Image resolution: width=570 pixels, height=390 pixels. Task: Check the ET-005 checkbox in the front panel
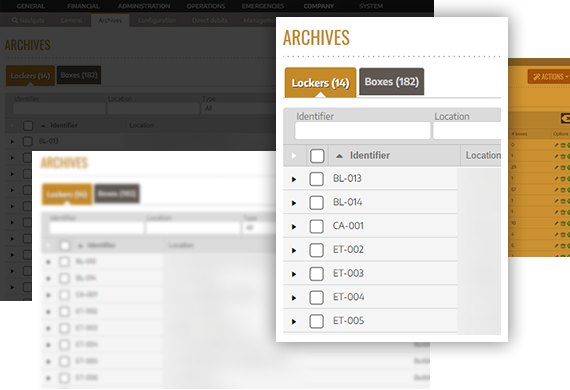[316, 321]
